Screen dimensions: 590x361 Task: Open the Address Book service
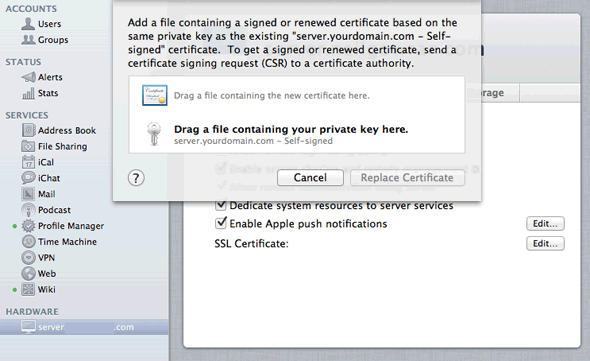pos(59,130)
